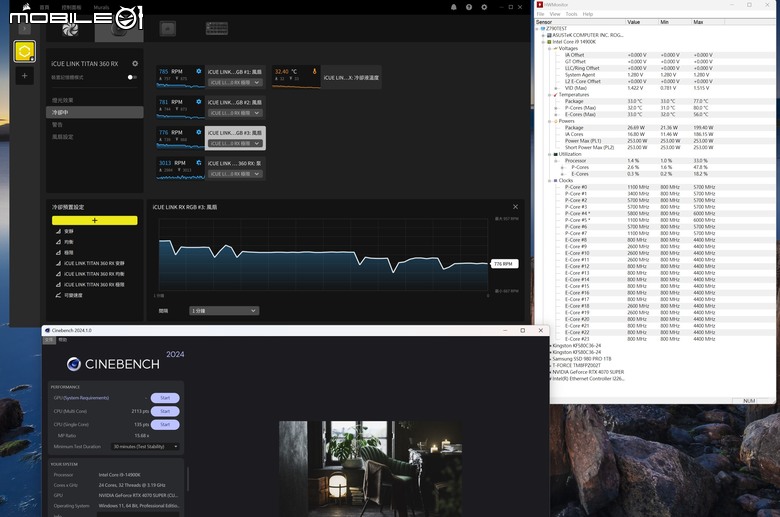Screen dimensions: 780x517
Task: Open Tools menu in HWMonitor
Action: pos(571,14)
